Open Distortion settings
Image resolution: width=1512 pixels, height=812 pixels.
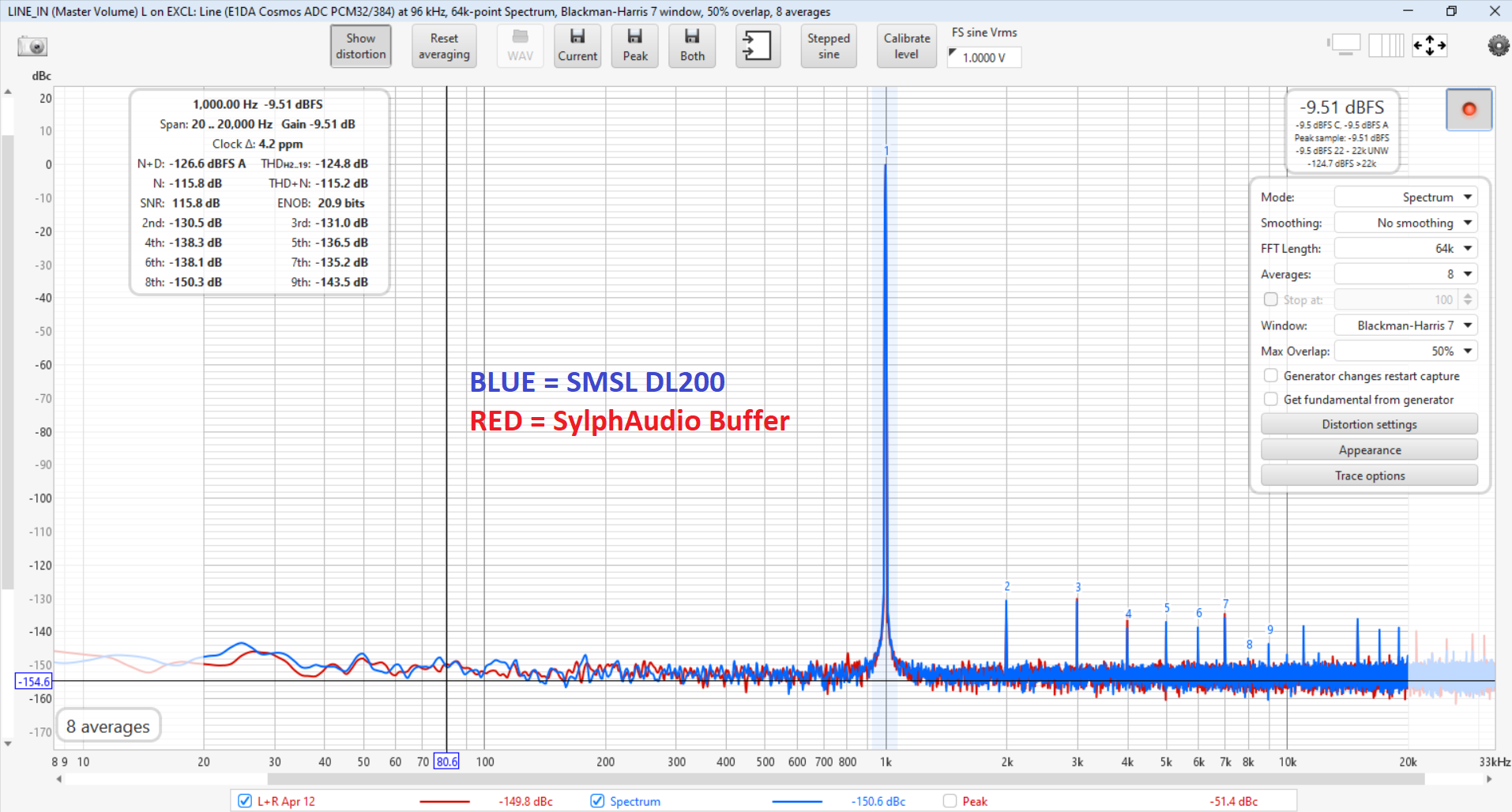(1369, 424)
